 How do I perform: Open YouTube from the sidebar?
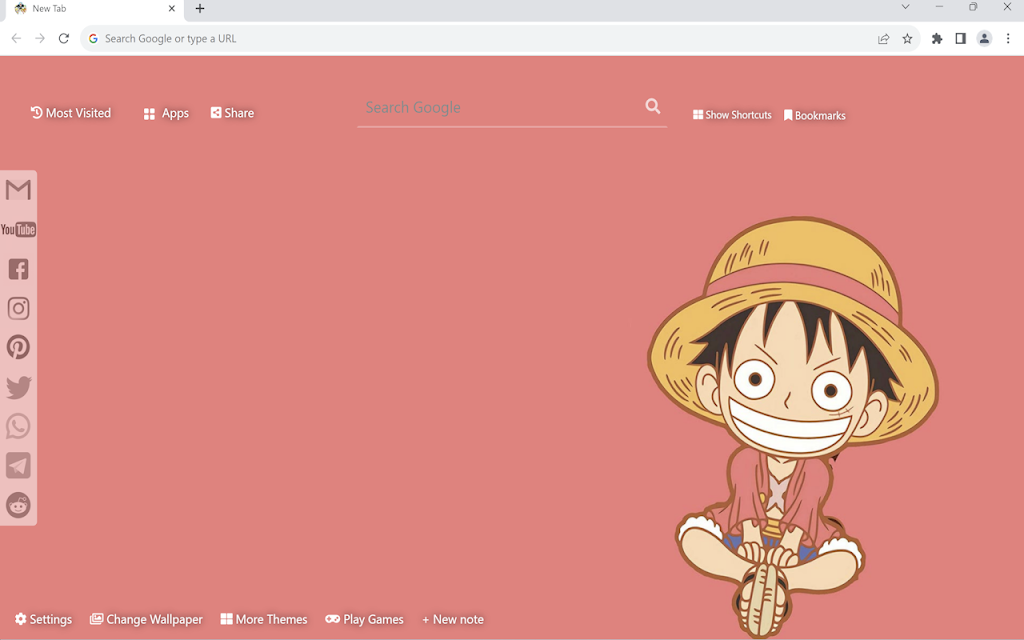pos(18,229)
